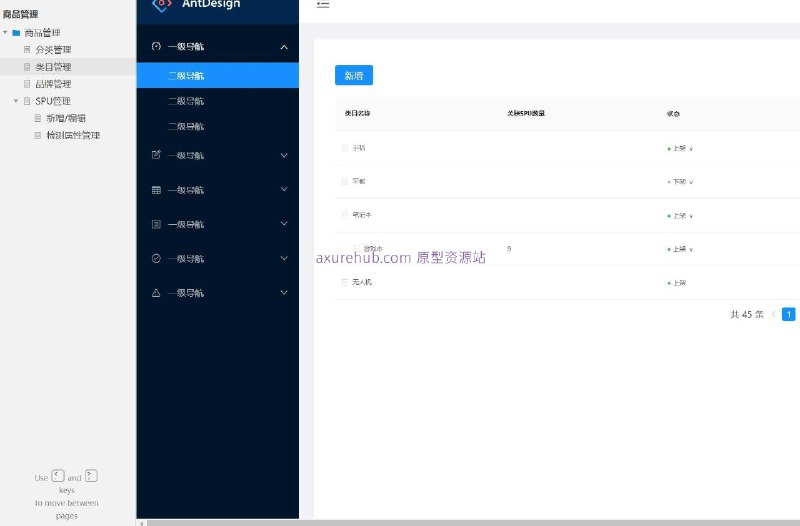Viewport: 800px width, 526px height.
Task: Click the page icon next to 品牌管理
Action: pyautogui.click(x=27, y=84)
